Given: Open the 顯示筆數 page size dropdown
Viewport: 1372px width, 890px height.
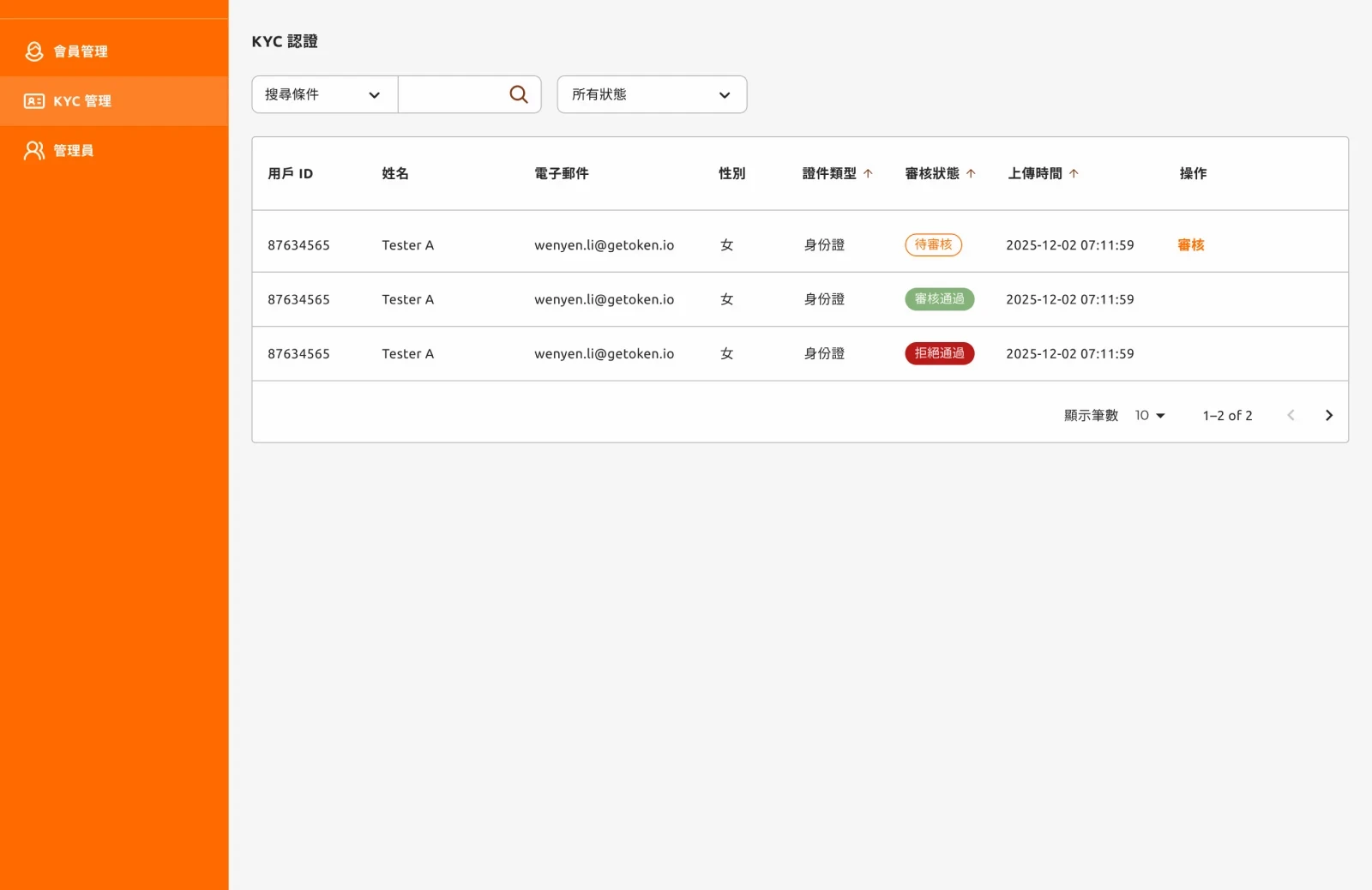Looking at the screenshot, I should (x=1148, y=415).
